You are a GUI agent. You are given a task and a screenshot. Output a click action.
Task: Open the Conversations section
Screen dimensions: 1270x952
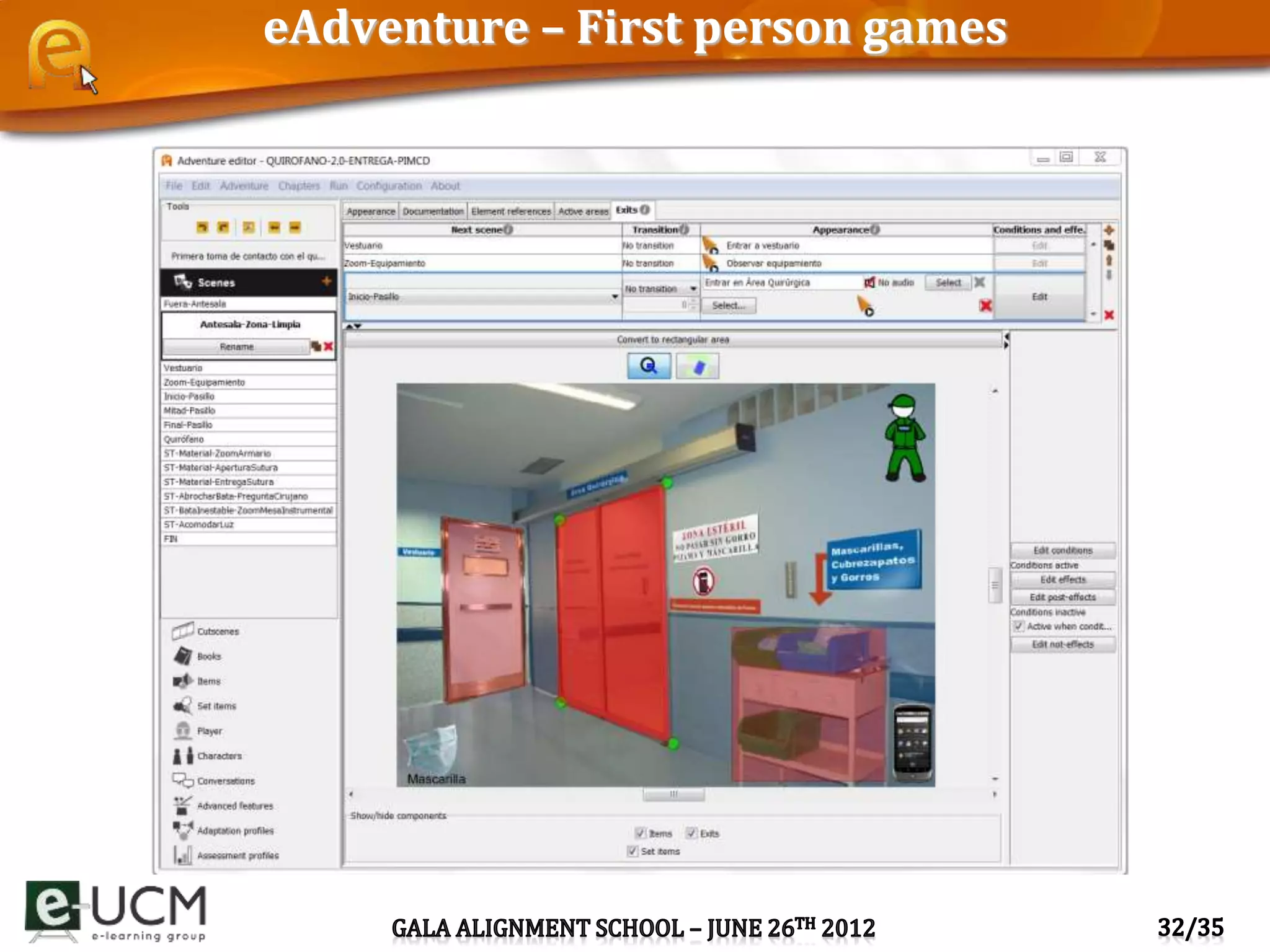213,780
